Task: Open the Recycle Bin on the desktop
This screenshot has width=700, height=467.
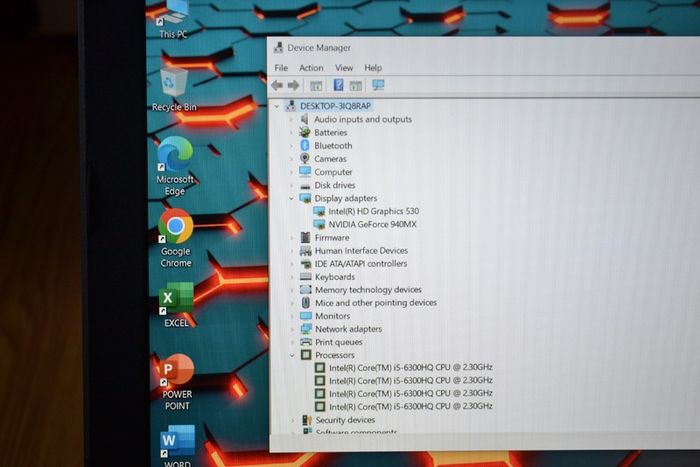Action: [x=174, y=89]
